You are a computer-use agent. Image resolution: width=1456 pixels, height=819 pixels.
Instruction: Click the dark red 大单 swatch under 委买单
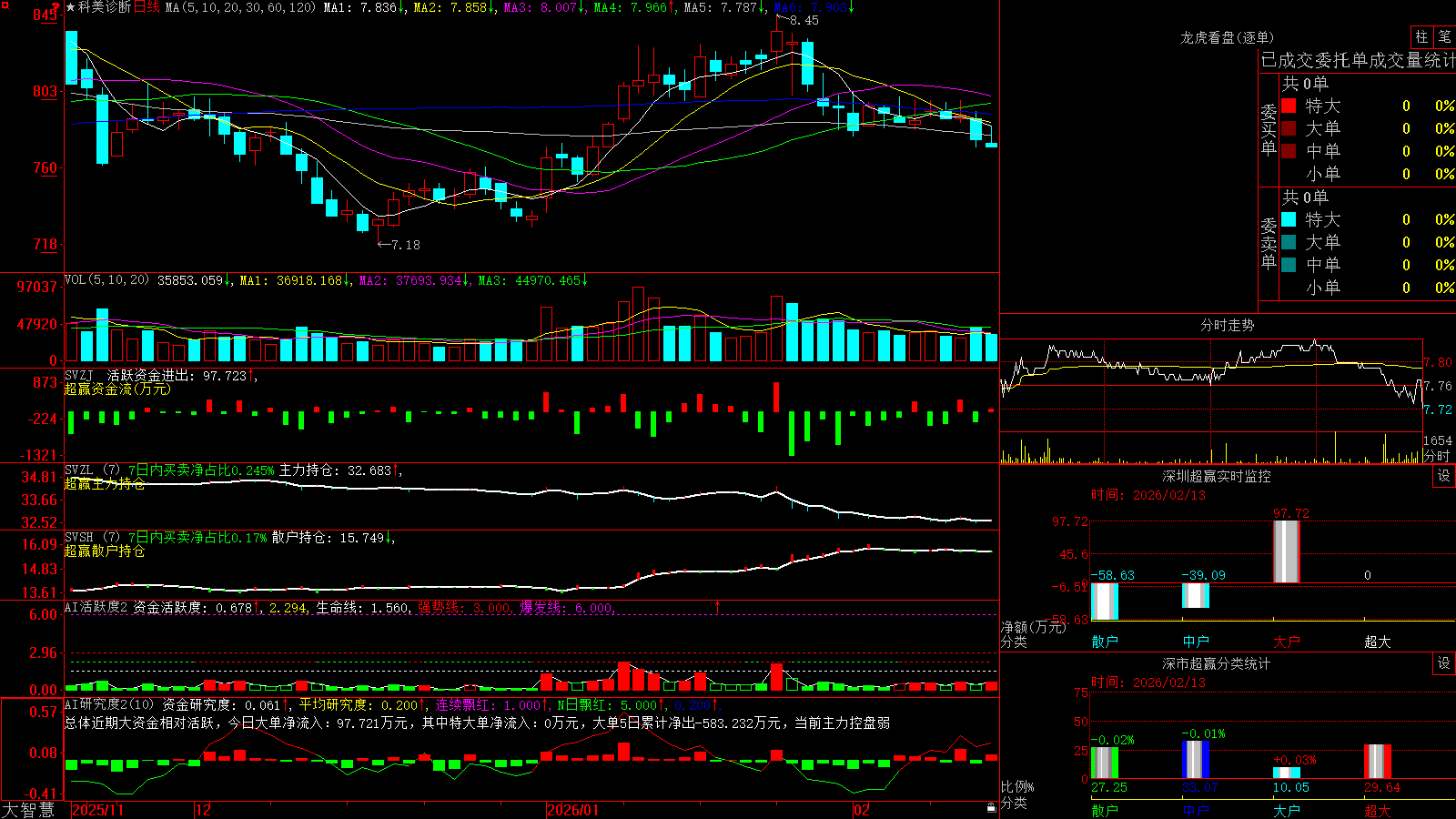[1289, 128]
